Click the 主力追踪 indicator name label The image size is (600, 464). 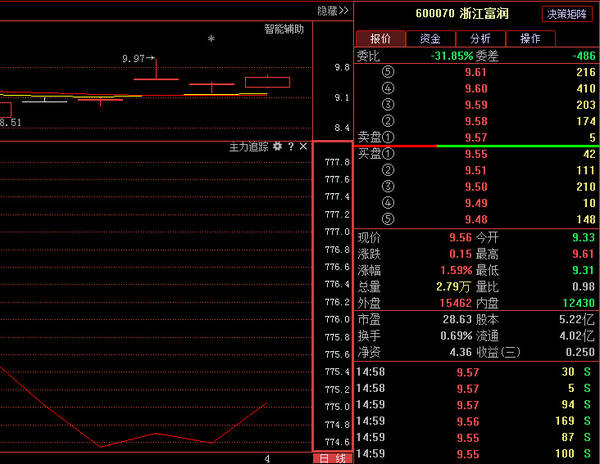(249, 147)
